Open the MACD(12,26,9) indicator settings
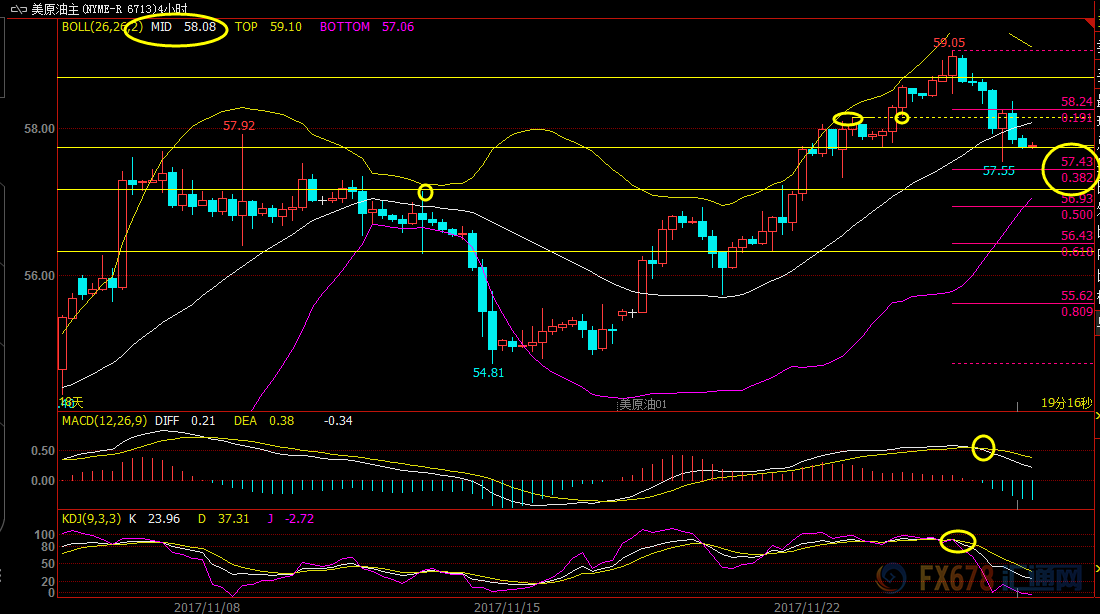1100x614 pixels. click(106, 421)
